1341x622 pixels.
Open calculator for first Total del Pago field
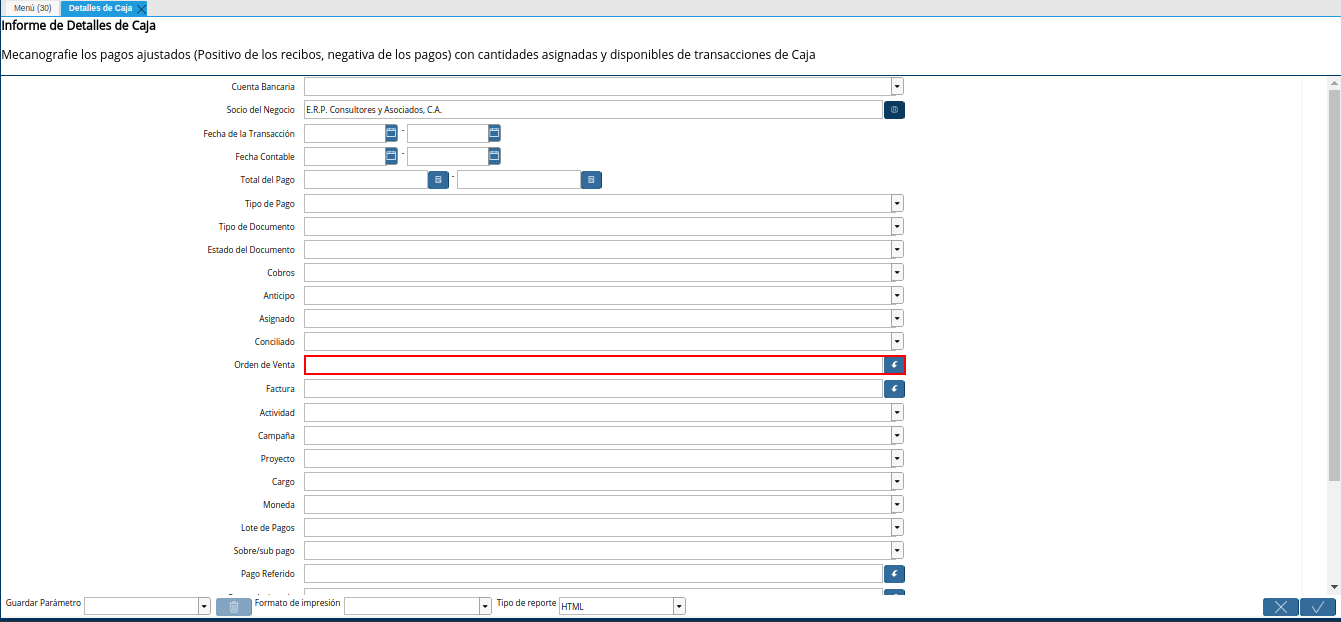point(438,180)
